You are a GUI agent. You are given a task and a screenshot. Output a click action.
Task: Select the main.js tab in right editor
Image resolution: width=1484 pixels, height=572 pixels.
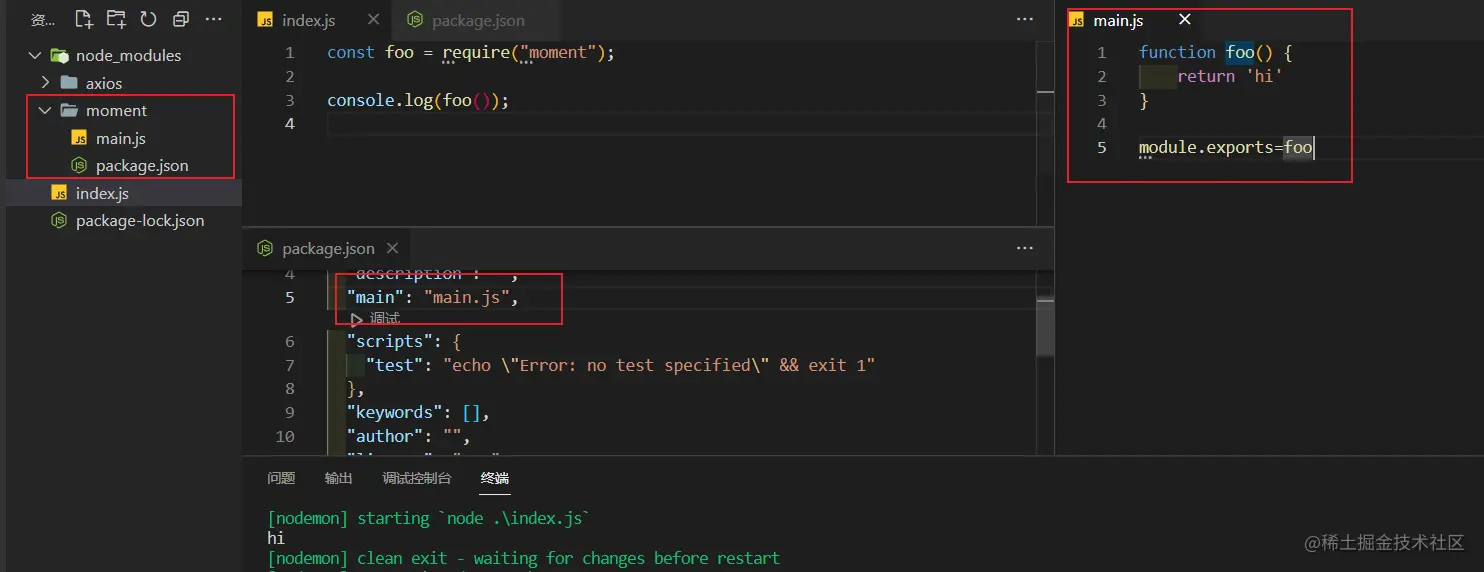point(1130,20)
